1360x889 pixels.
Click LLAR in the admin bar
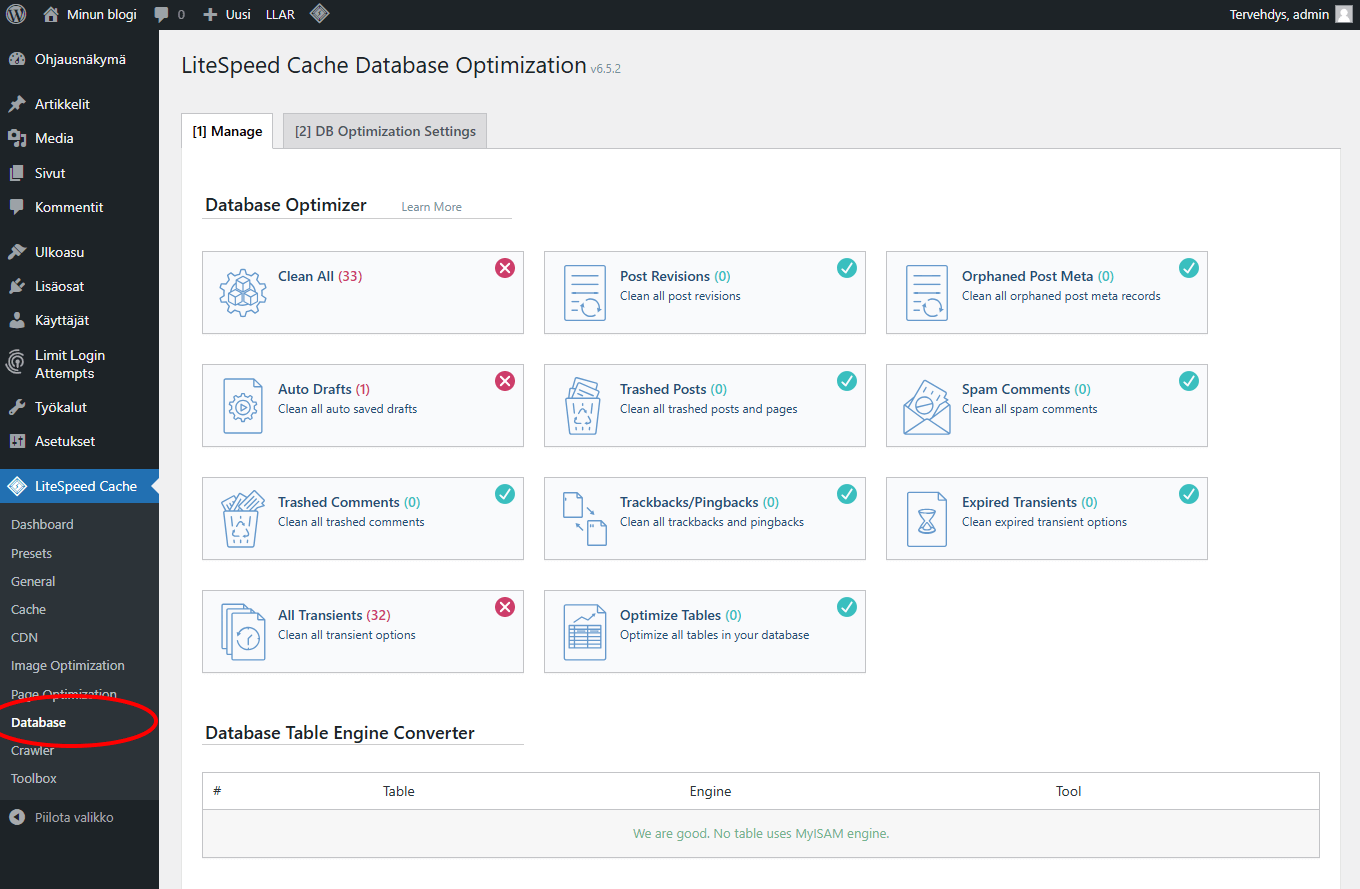pos(280,15)
